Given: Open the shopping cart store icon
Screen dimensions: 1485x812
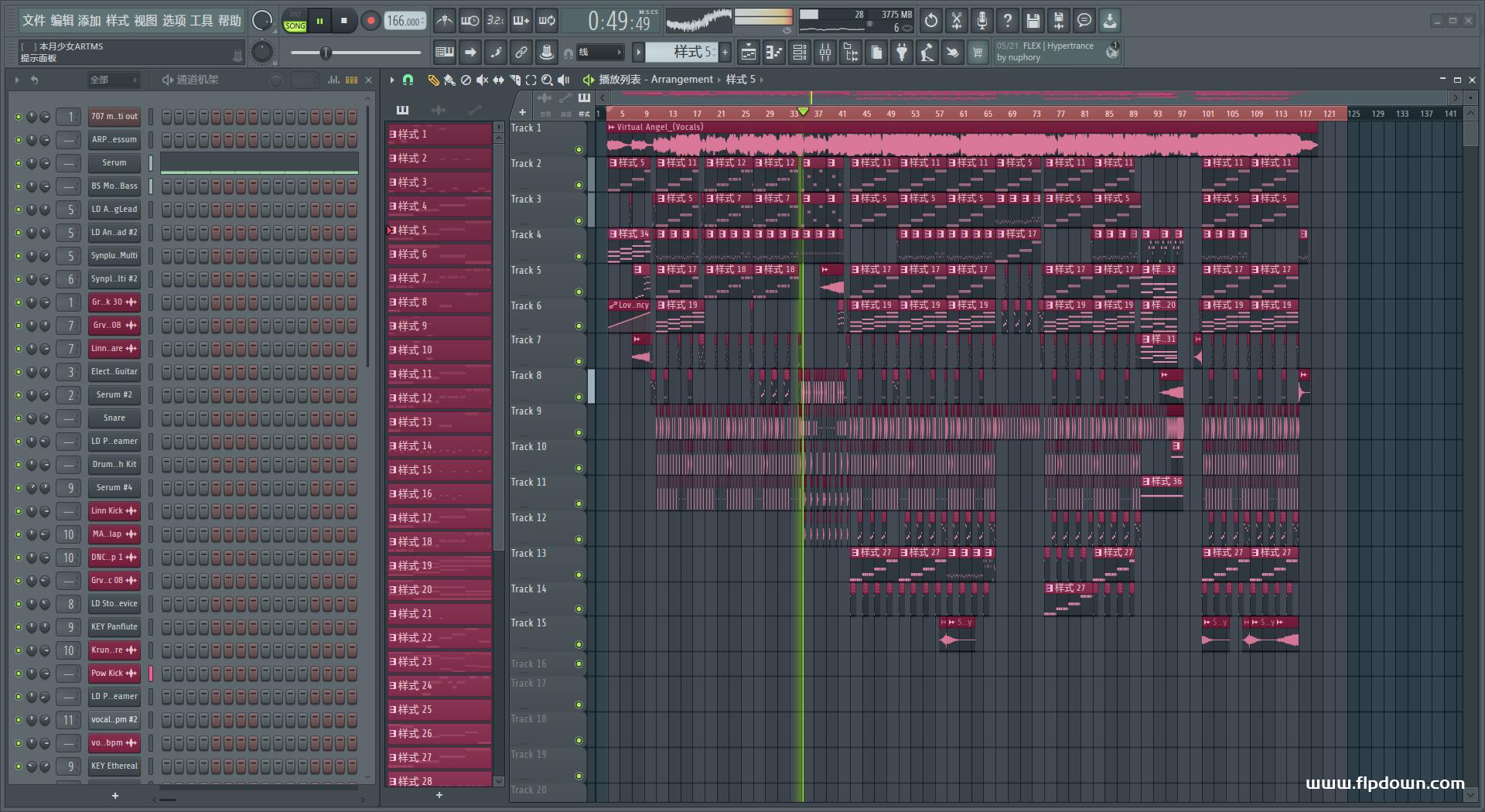Looking at the screenshot, I should pyautogui.click(x=978, y=53).
